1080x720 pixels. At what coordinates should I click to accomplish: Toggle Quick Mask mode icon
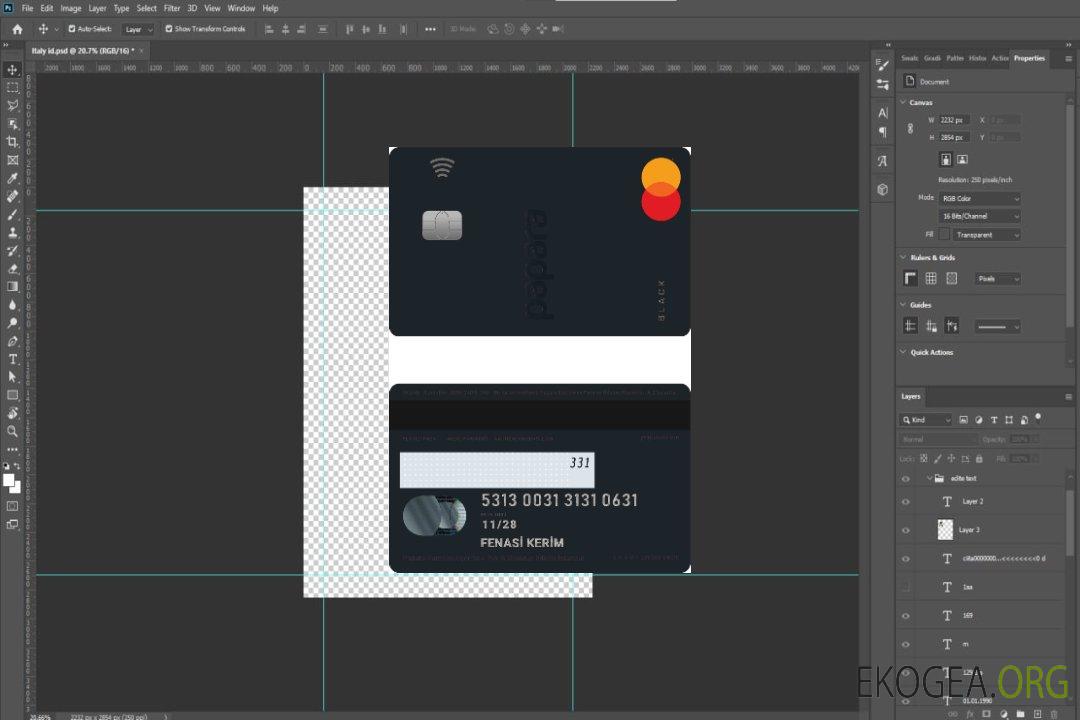(12, 506)
